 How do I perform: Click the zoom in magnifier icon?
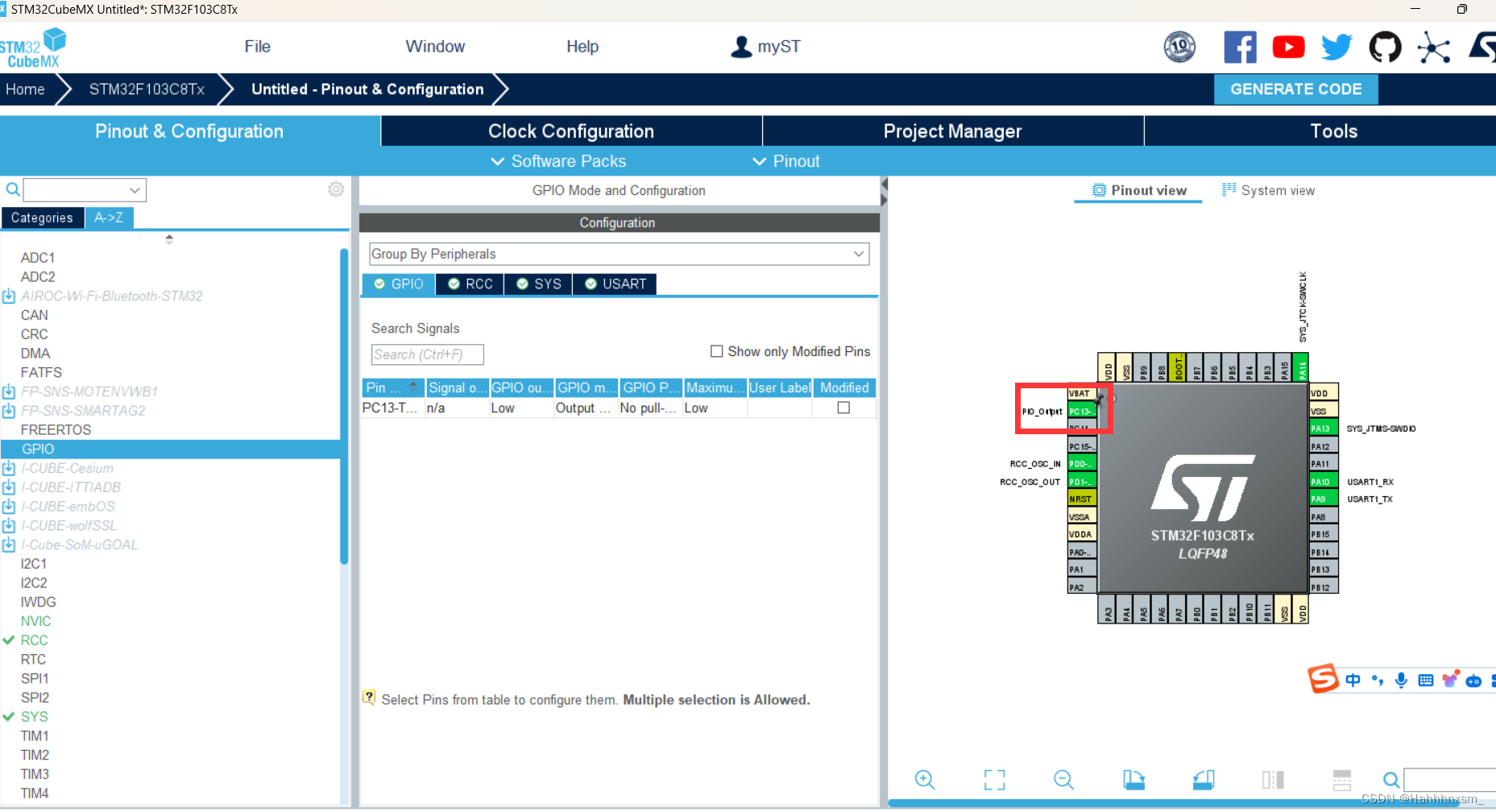pyautogui.click(x=925, y=780)
